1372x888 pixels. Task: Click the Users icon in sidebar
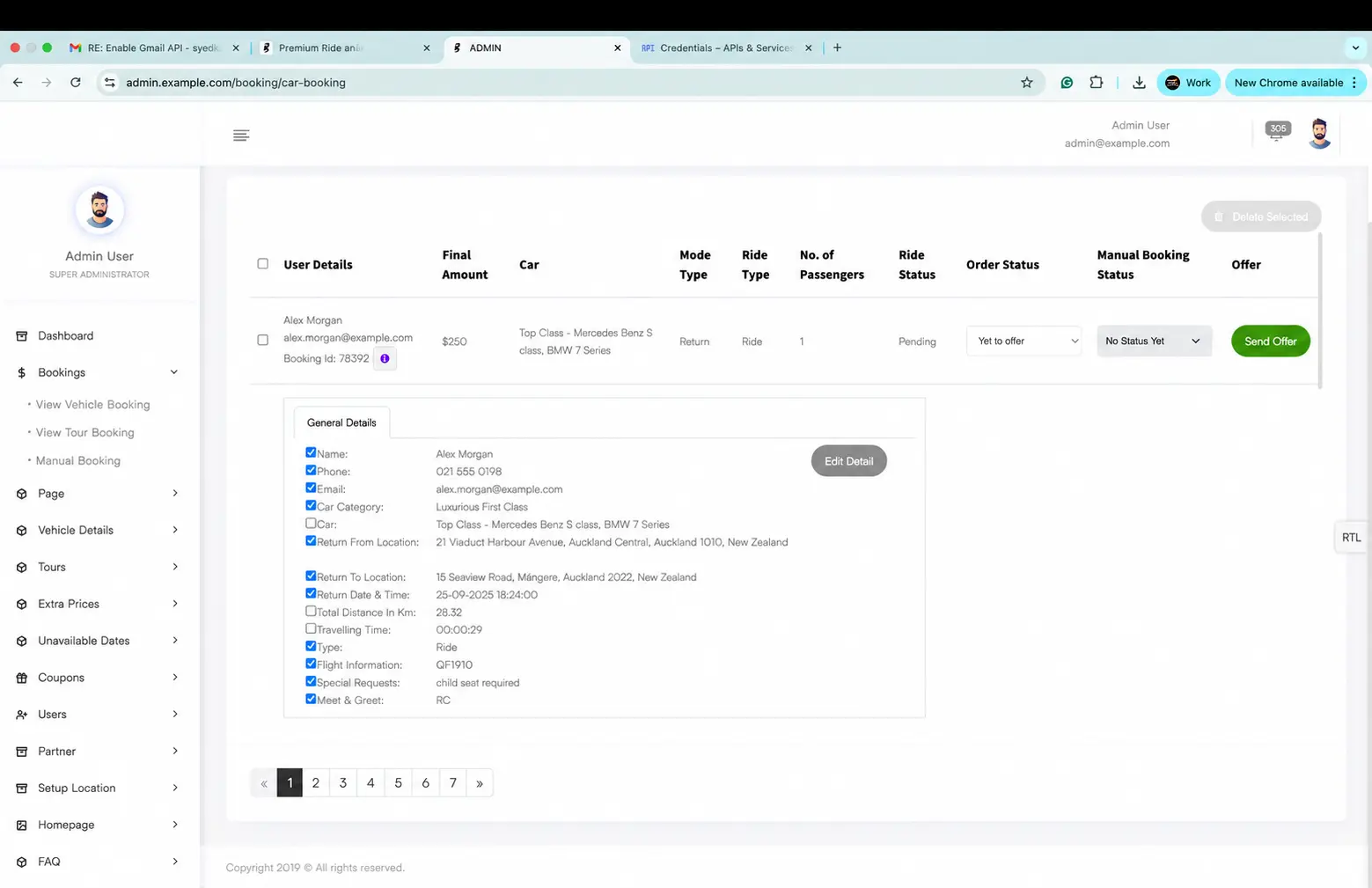(22, 715)
